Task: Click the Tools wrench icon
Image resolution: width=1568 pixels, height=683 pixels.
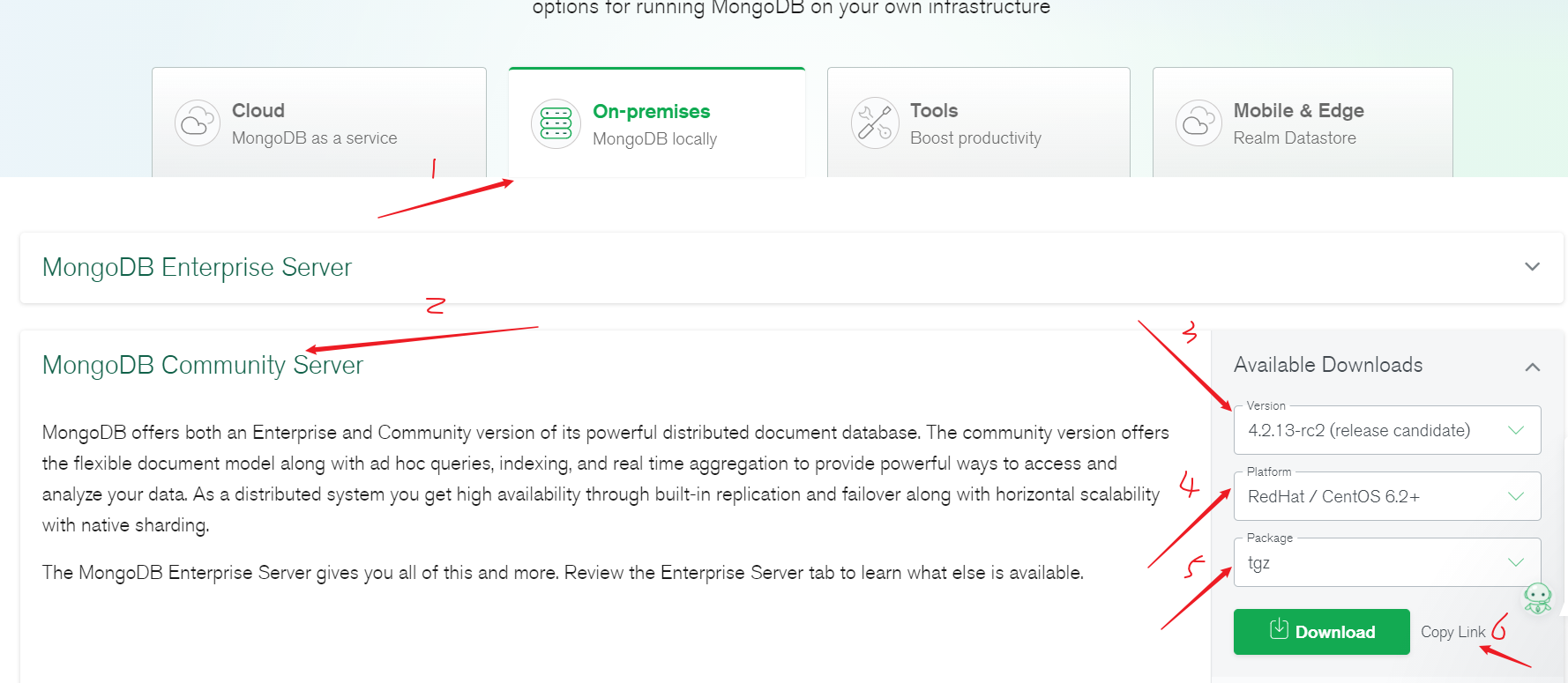Action: point(874,122)
